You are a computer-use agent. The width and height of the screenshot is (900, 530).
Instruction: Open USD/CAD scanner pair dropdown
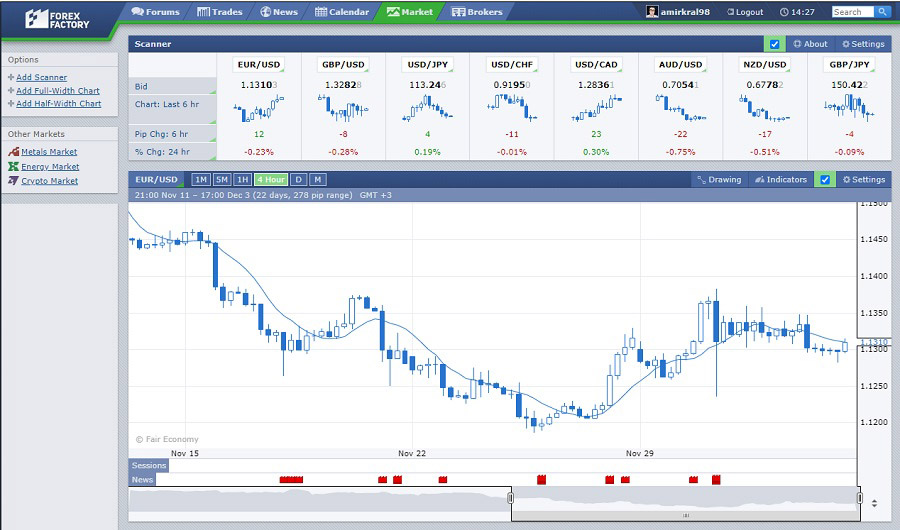(596, 64)
